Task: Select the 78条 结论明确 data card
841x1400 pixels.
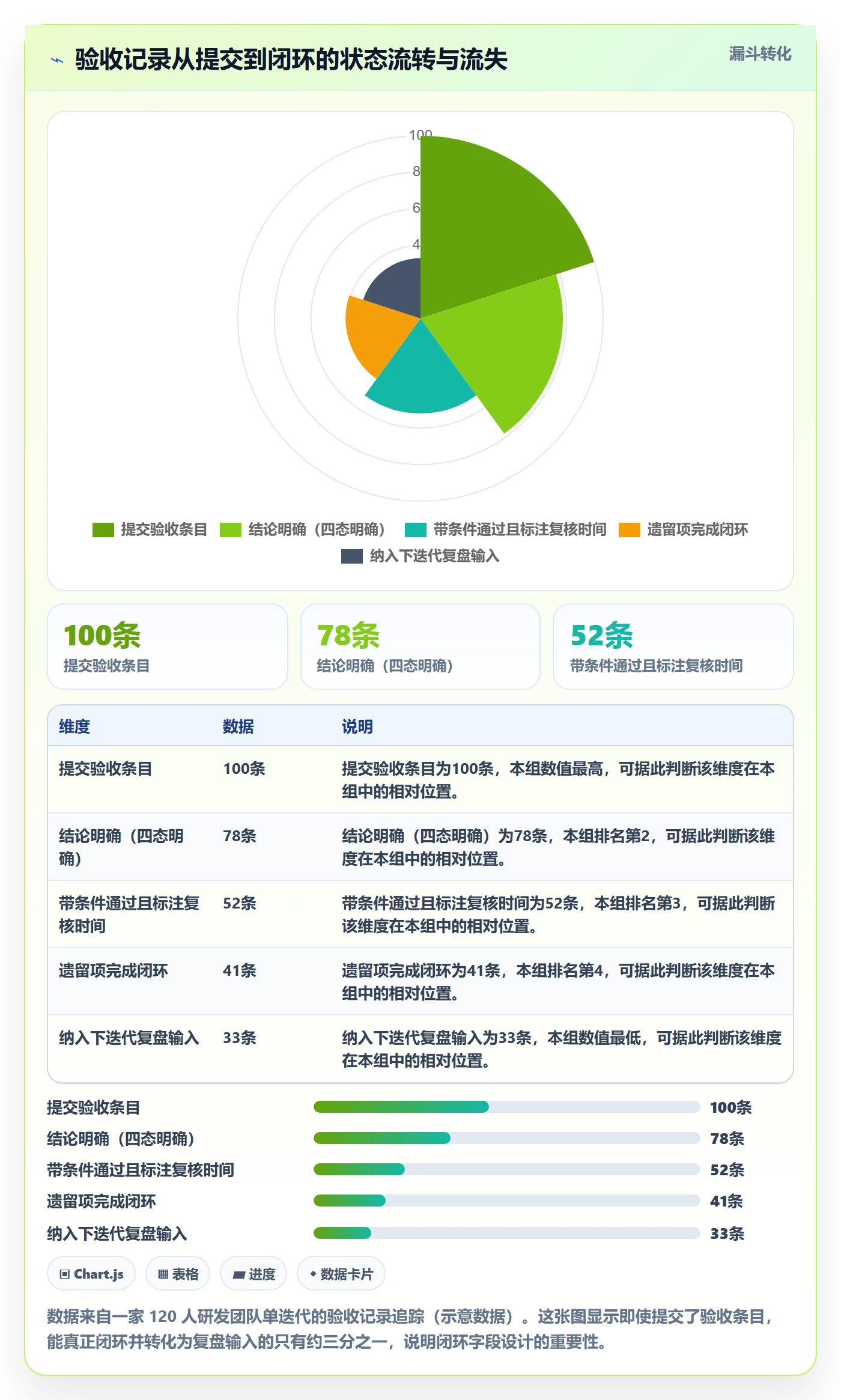Action: (x=421, y=647)
